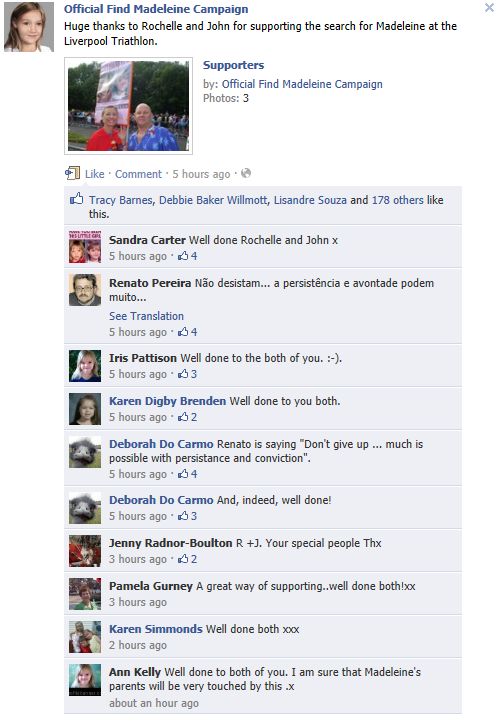498x724 pixels.
Task: Open Debbie Baker Willmott's profile
Action: point(213,200)
